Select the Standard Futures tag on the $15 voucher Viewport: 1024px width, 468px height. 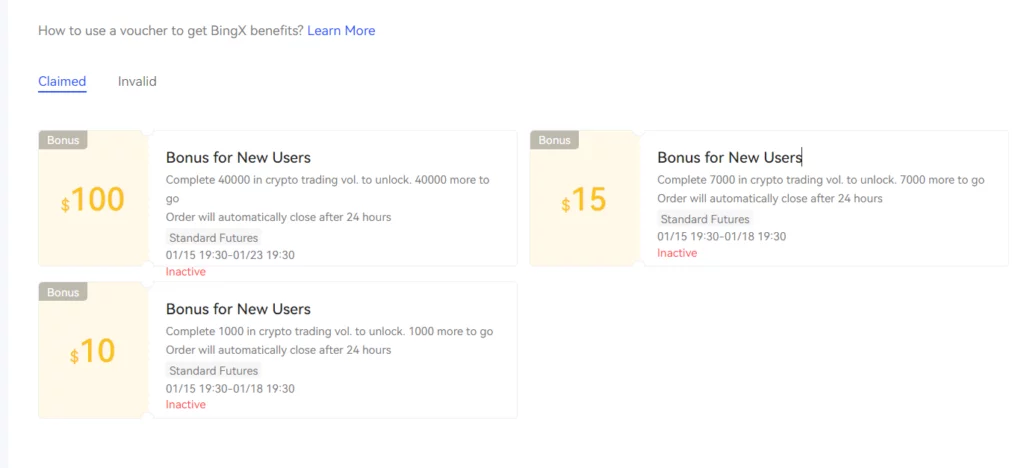(705, 219)
